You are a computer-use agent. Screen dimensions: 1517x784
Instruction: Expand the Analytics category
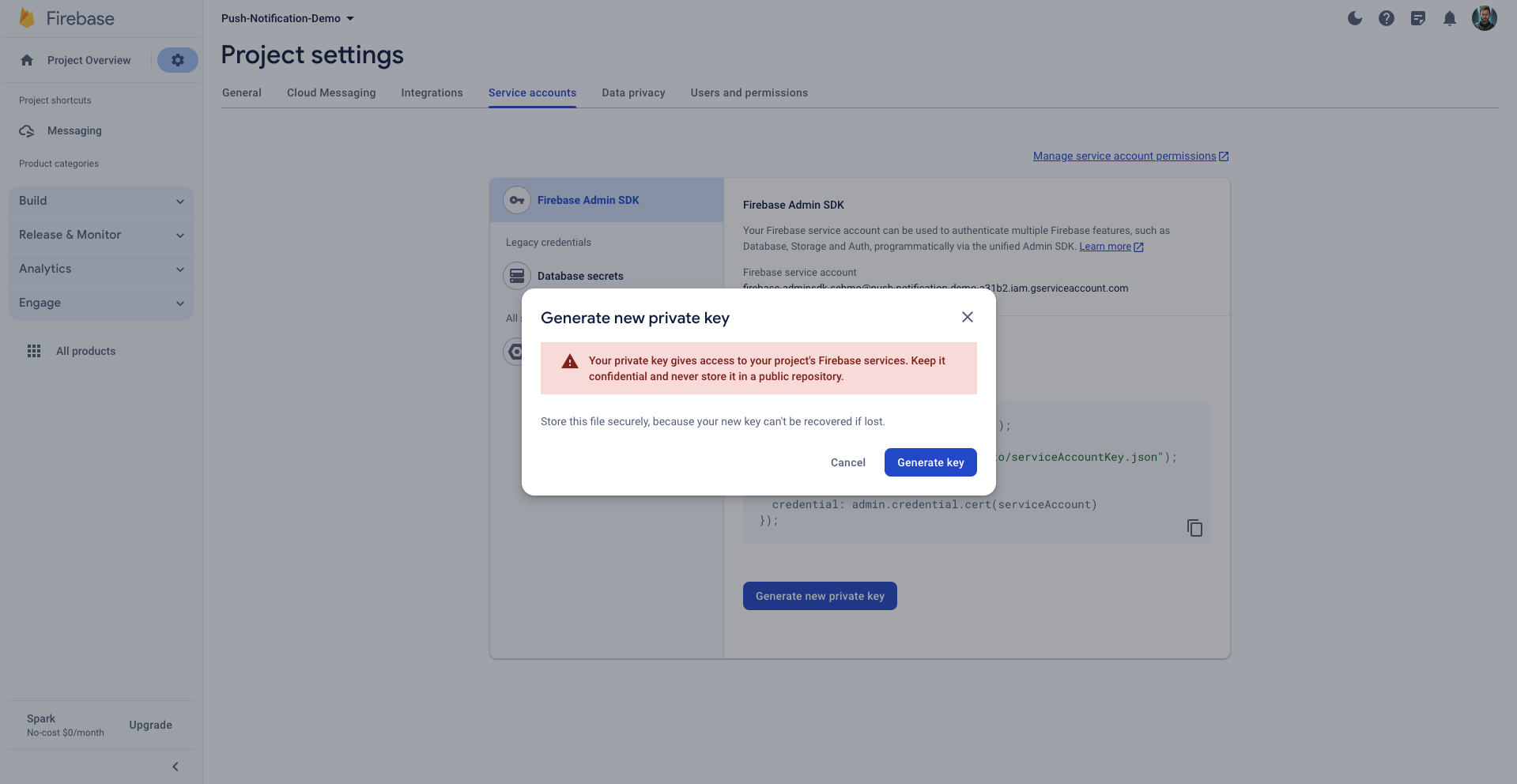101,269
